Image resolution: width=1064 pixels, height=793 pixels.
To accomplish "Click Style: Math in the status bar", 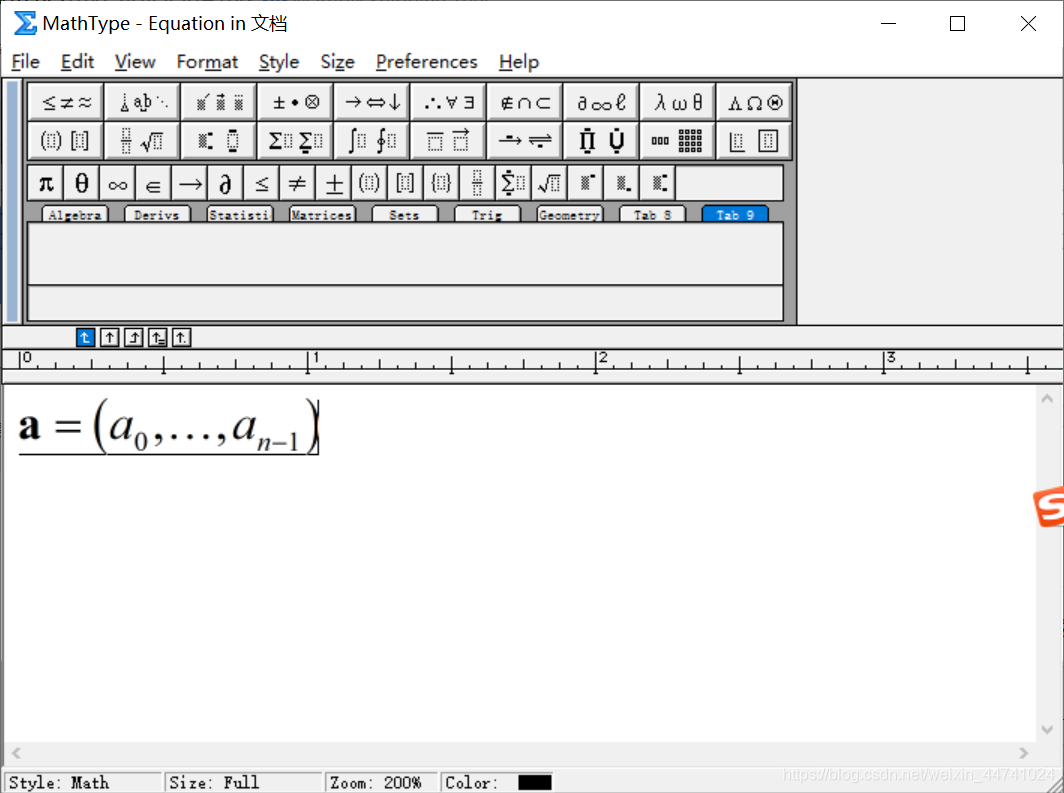I will 60,782.
